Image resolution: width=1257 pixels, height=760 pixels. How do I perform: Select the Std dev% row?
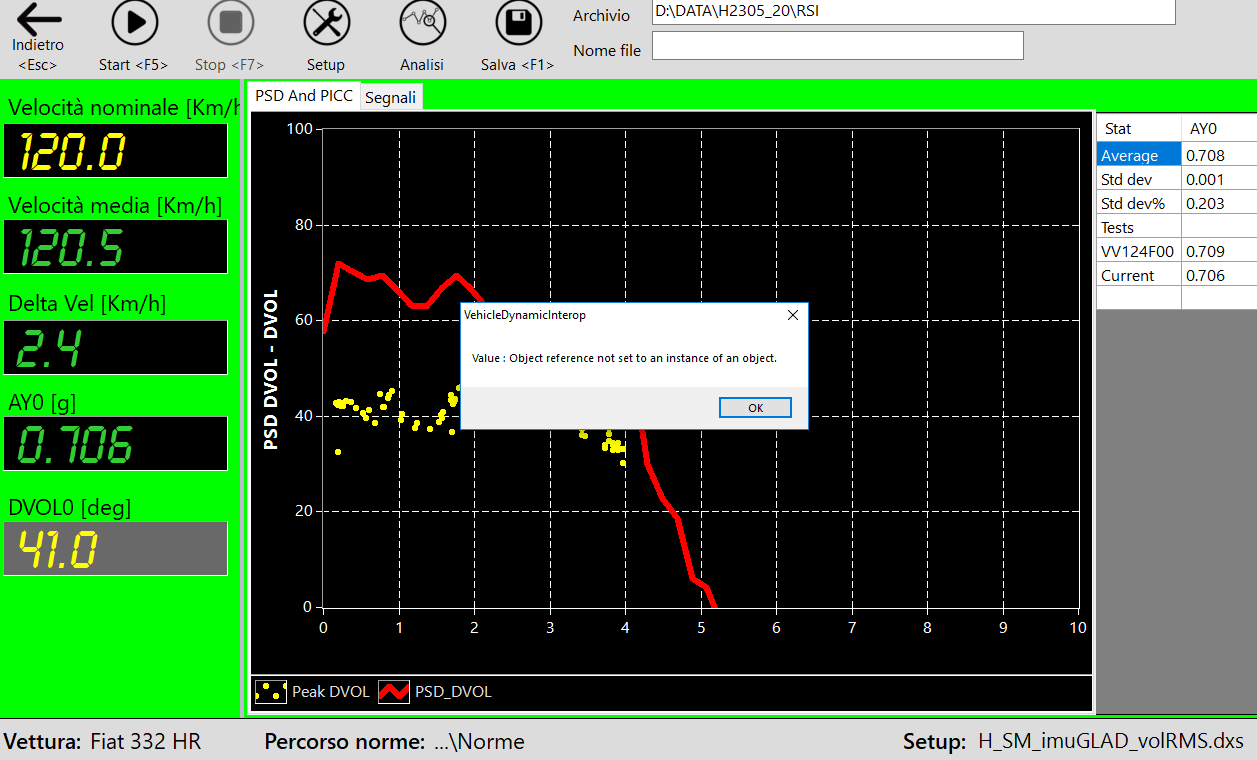click(x=1138, y=204)
